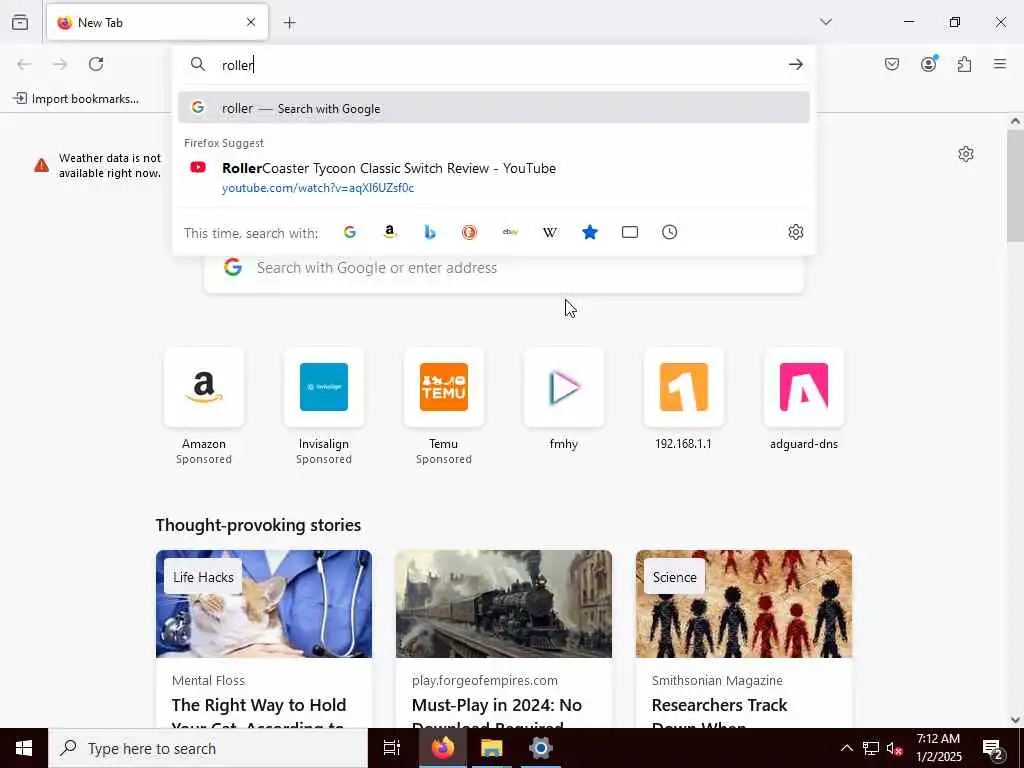Screen dimensions: 1024x768
Task: Click Import bookmarks in bookmarks toolbar
Action: pyautogui.click(x=76, y=99)
